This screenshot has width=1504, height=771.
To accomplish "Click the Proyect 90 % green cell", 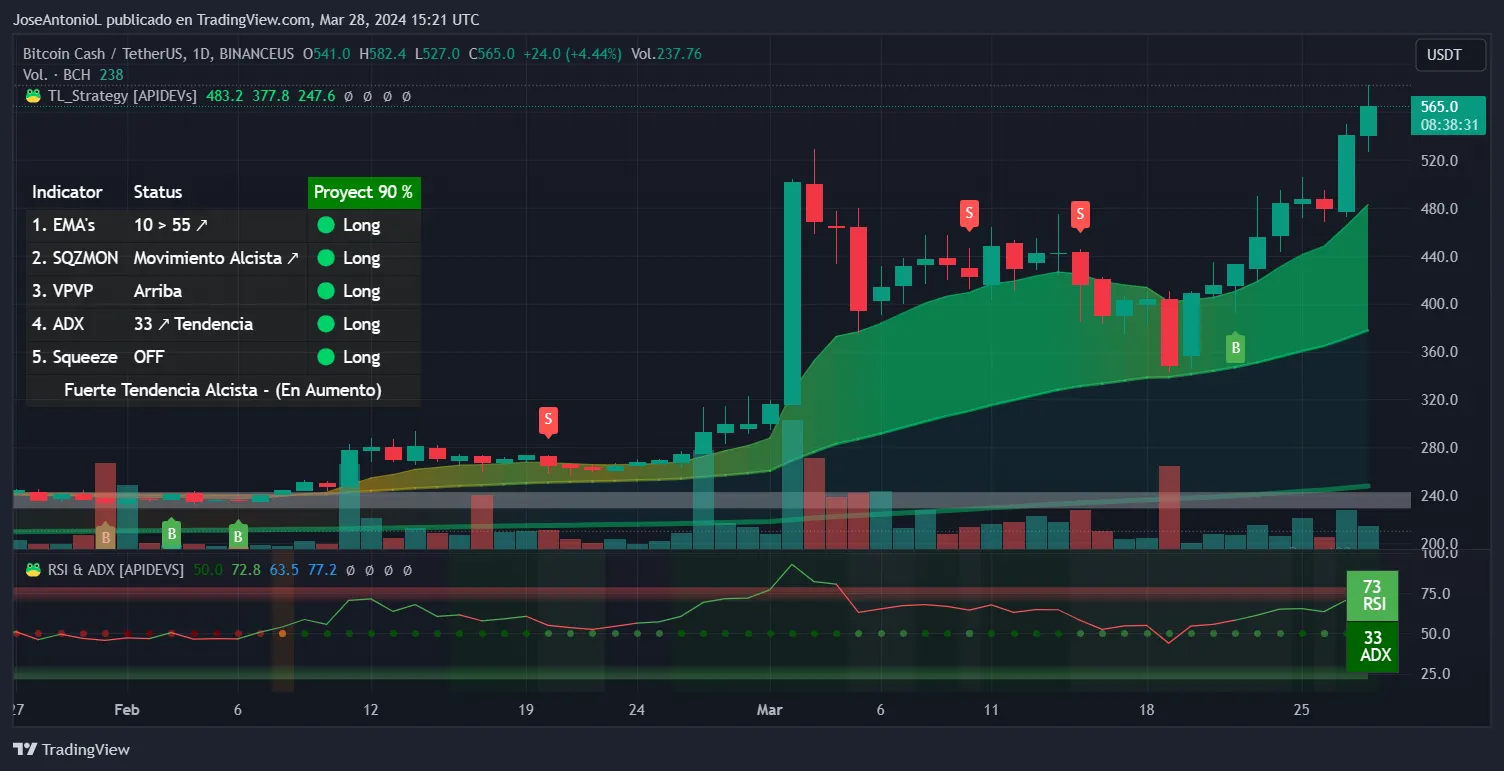I will point(363,192).
